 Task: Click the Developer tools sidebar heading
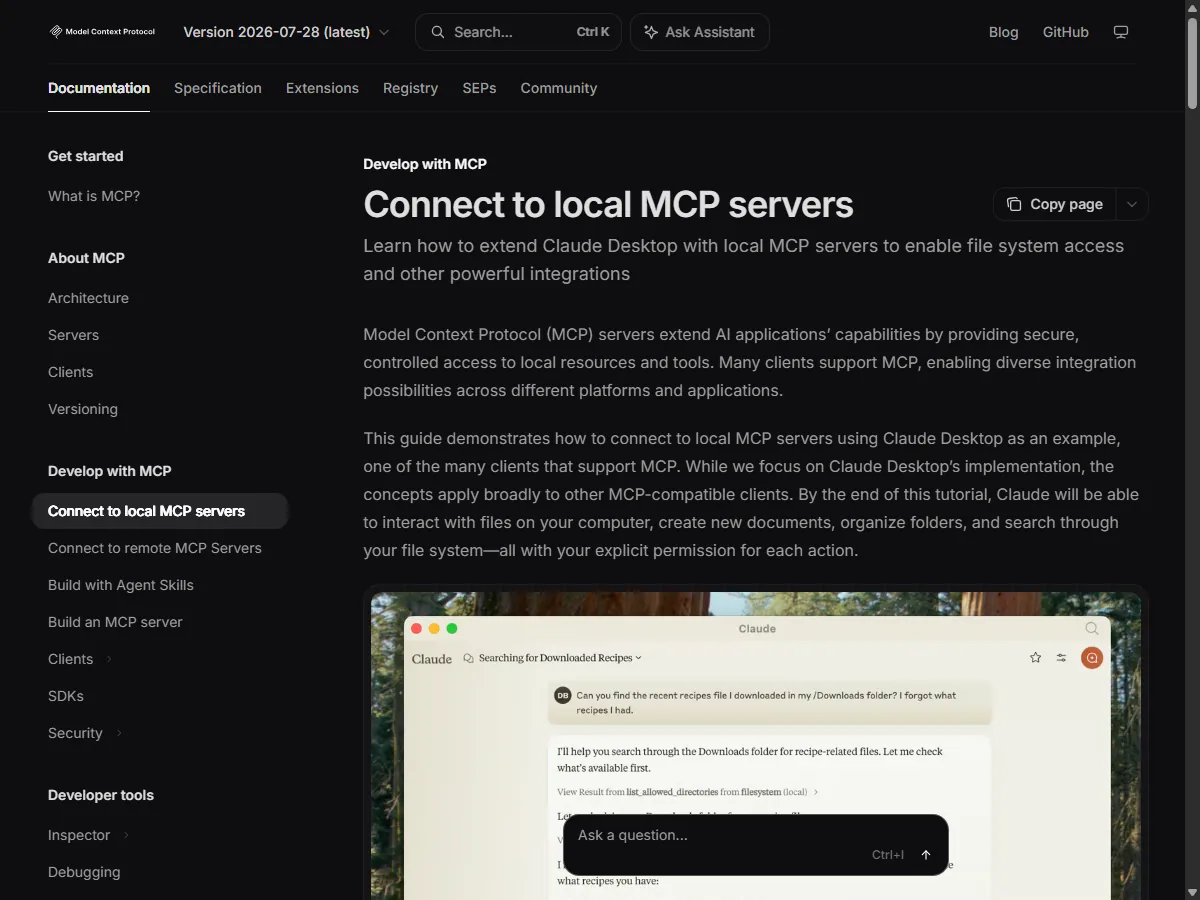coord(101,795)
